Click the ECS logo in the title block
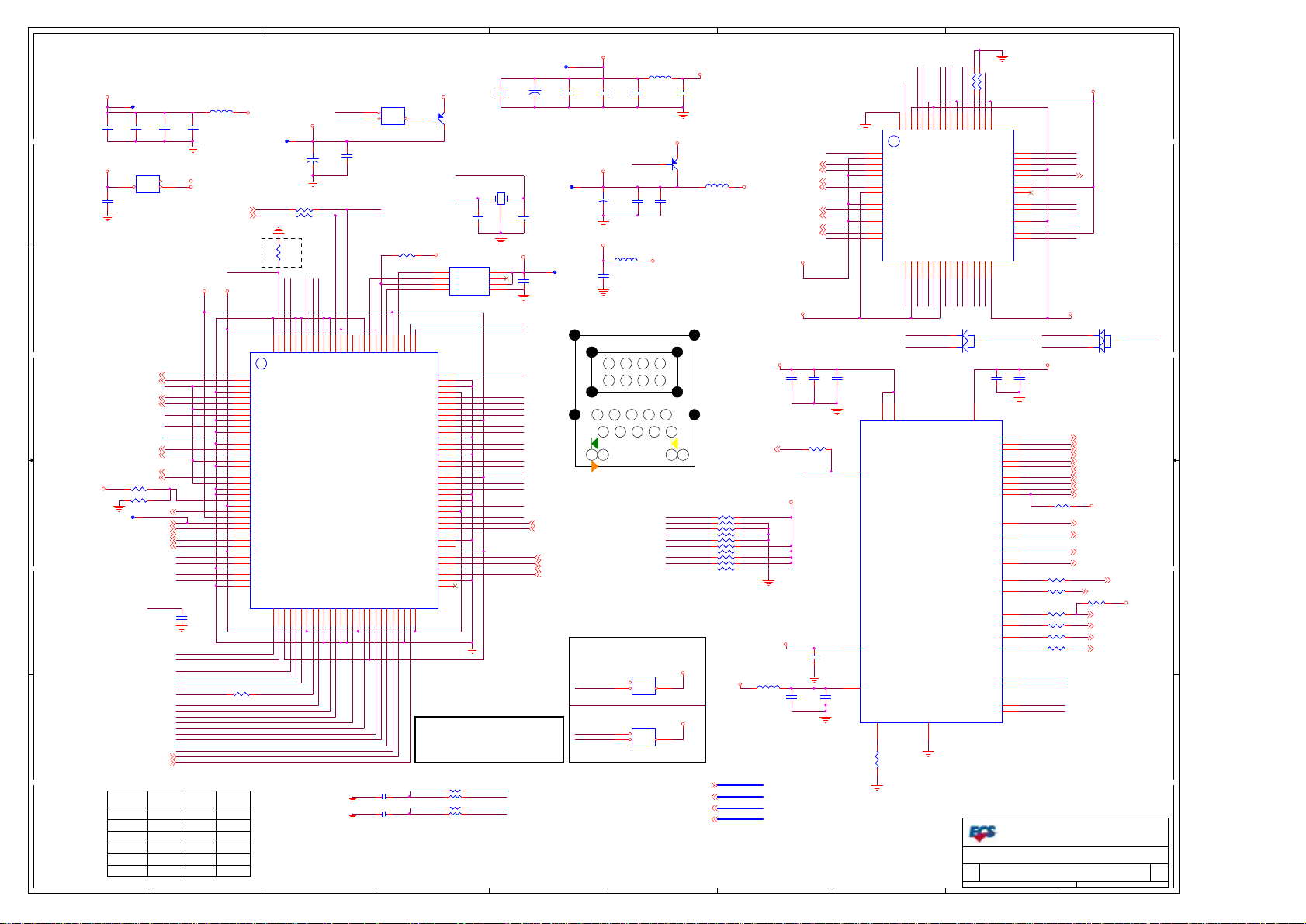The width and height of the screenshot is (1306, 924). point(982,834)
